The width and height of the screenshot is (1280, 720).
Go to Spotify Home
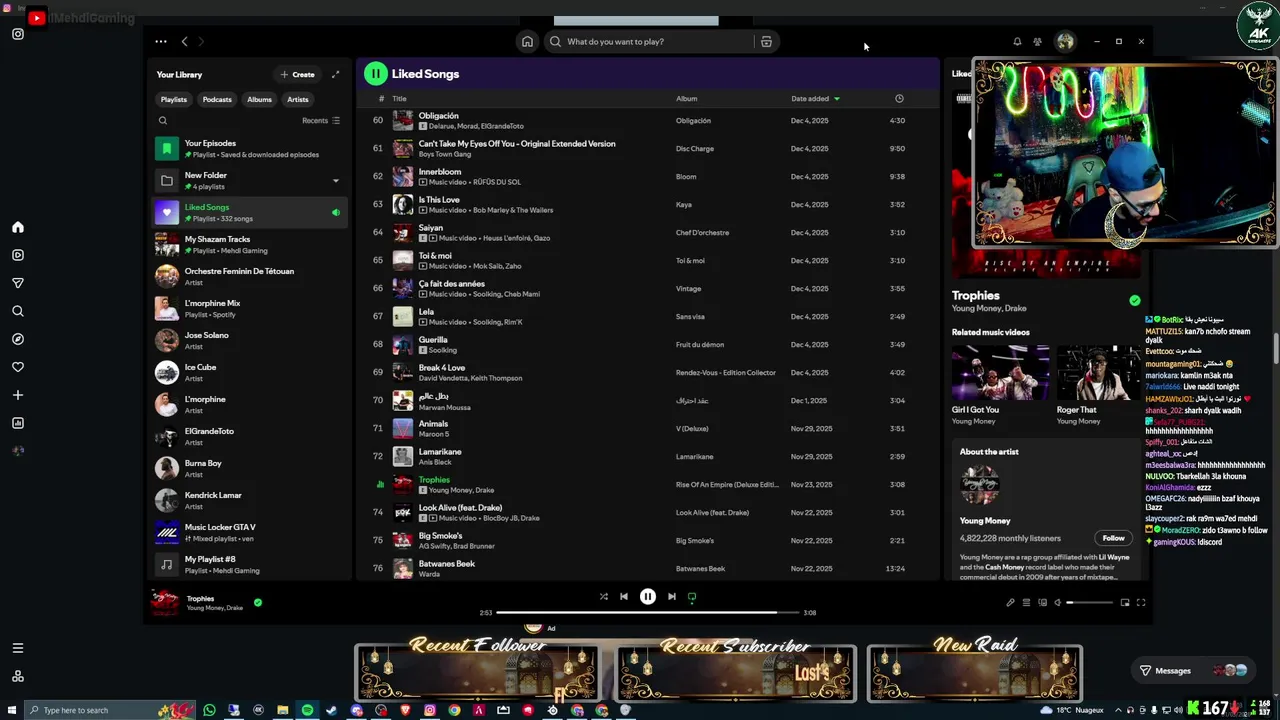pyautogui.click(x=527, y=42)
